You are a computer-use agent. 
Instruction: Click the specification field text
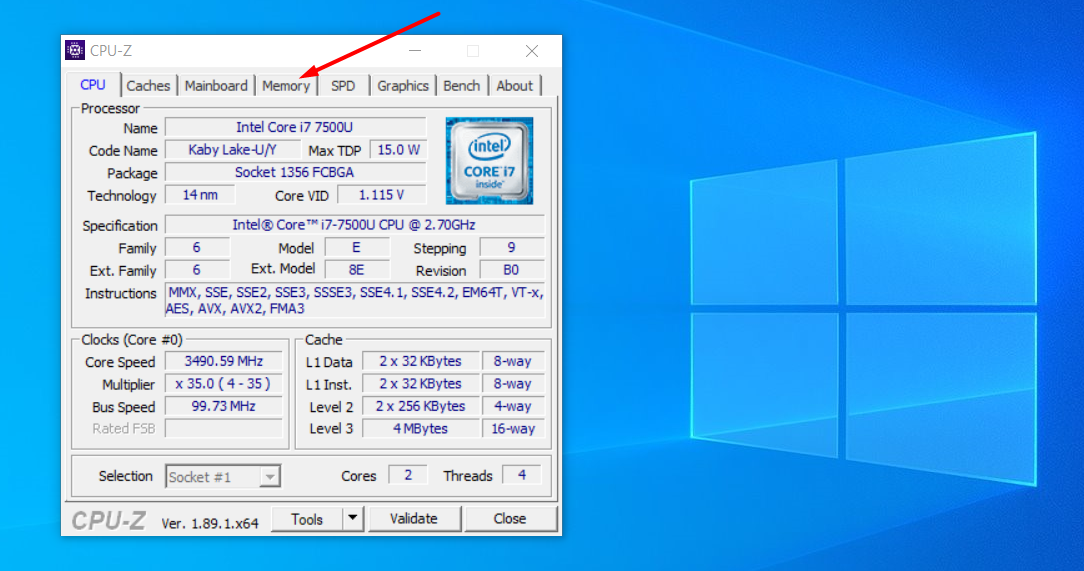[x=355, y=225]
